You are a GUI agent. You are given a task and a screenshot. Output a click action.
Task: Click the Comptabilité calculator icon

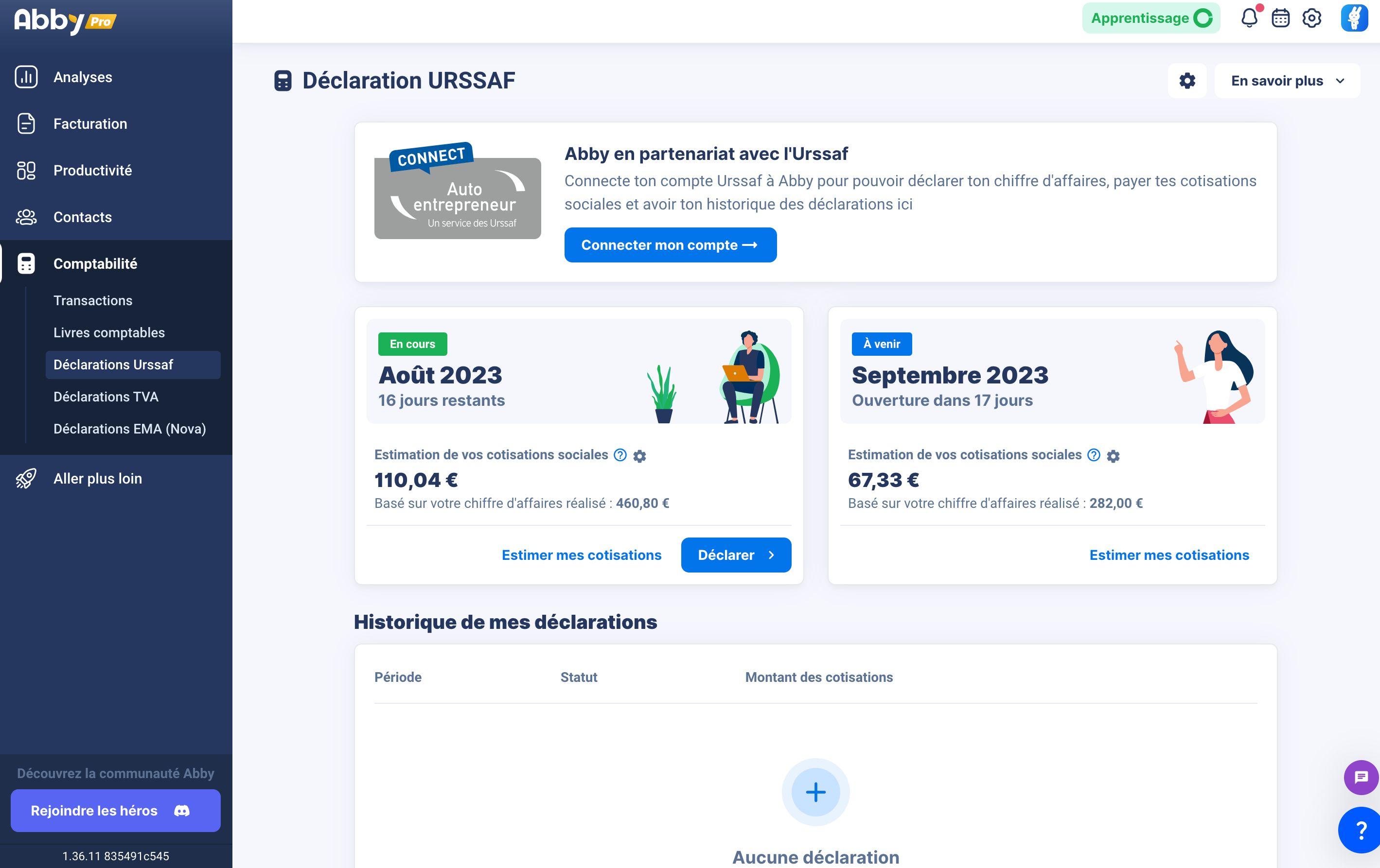(26, 263)
